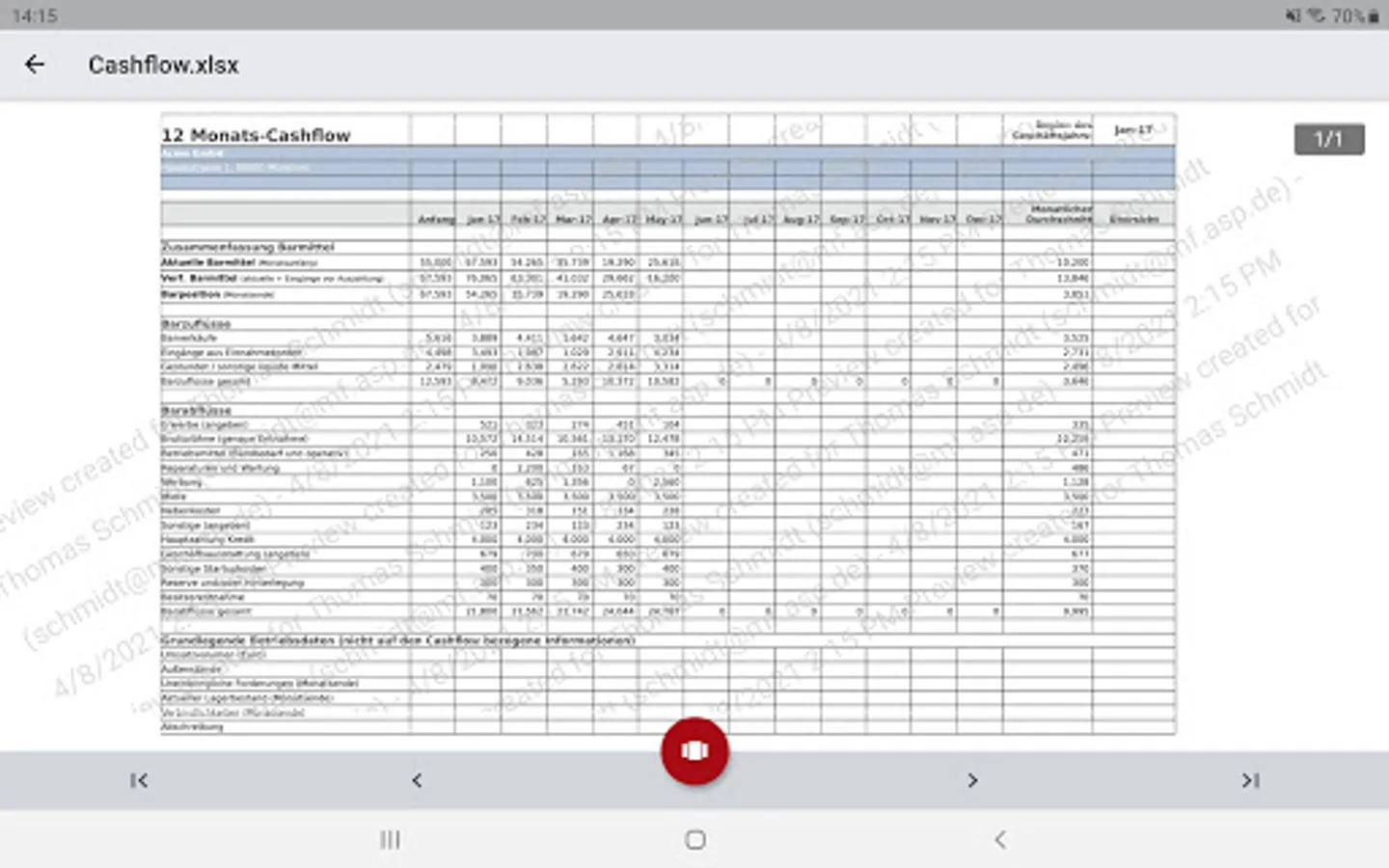Screen dimensions: 1389x868
Task: Go to the previous page
Action: point(417,780)
